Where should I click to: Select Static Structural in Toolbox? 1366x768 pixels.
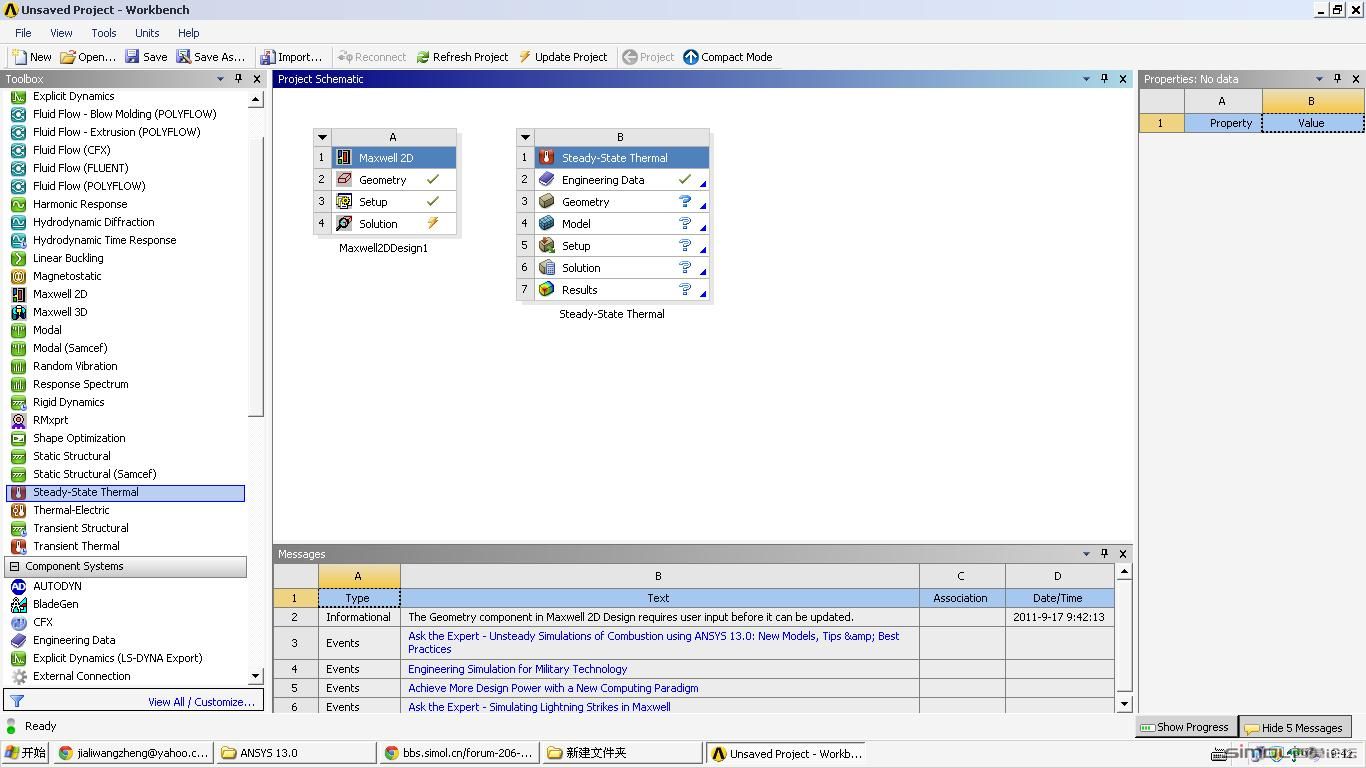pyautogui.click(x=72, y=456)
